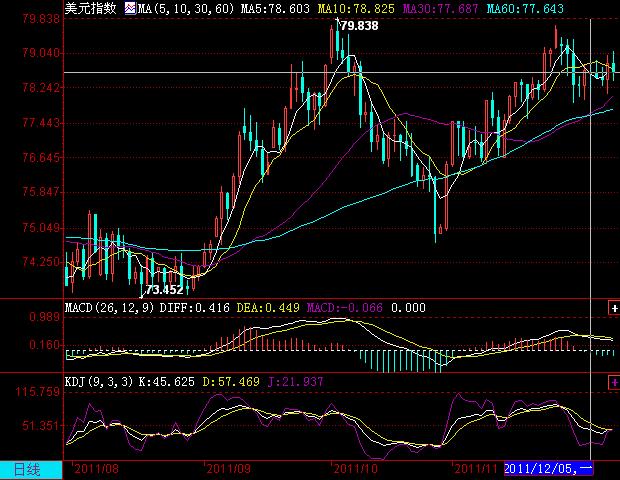Click the 2011/11 date axis label
This screenshot has height=480, width=620.
click(x=476, y=469)
